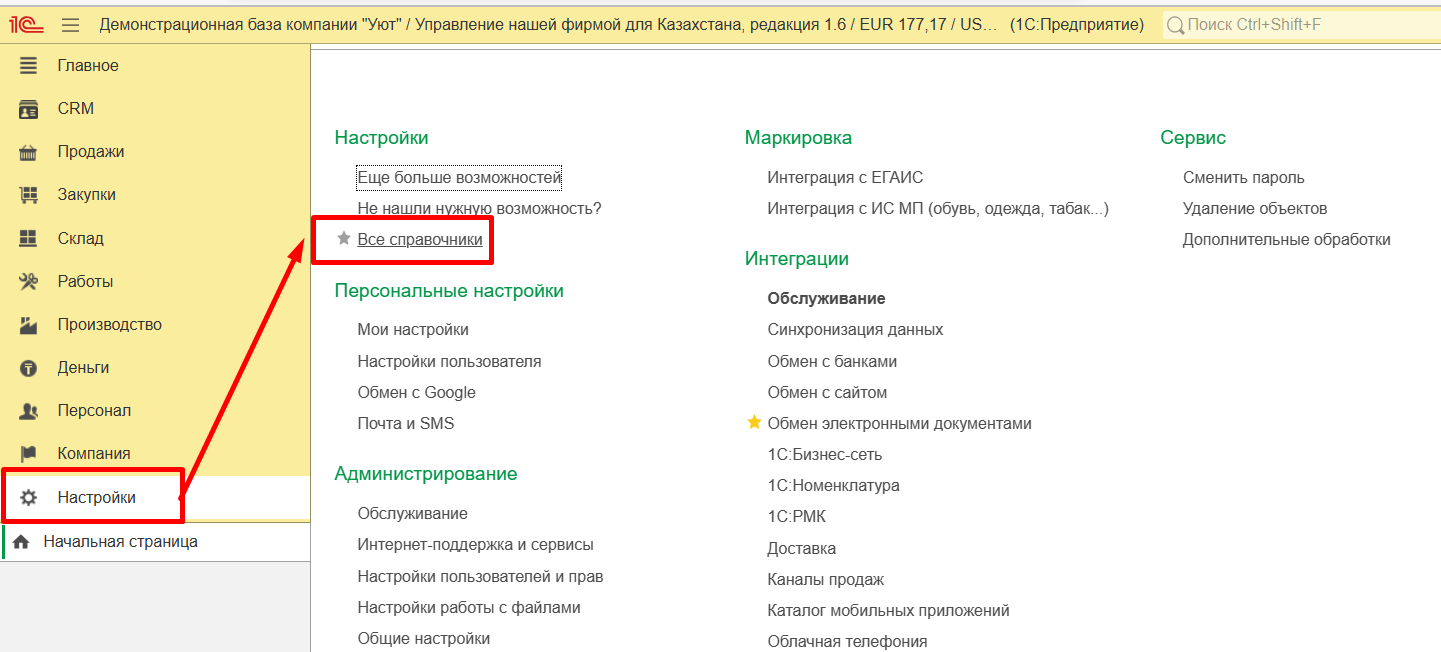The width and height of the screenshot is (1441, 652).
Task: Open Синхронизация данных settings
Action: pyautogui.click(x=855, y=330)
